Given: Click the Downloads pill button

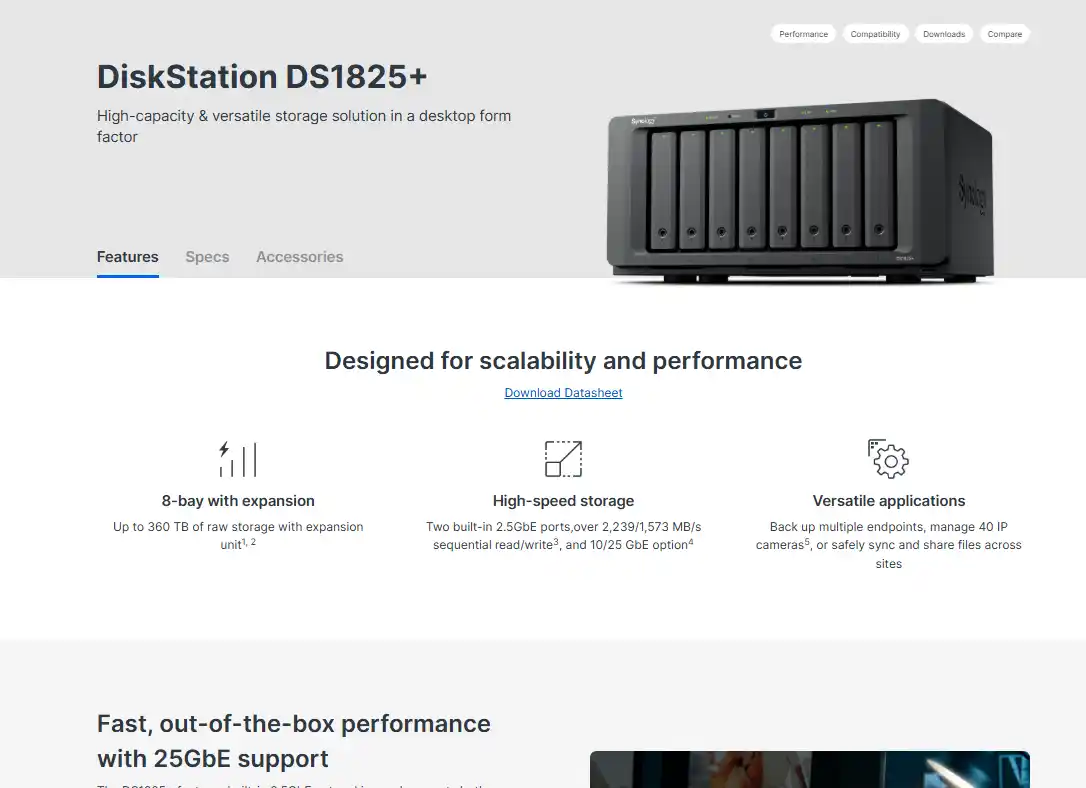Looking at the screenshot, I should click(x=944, y=34).
